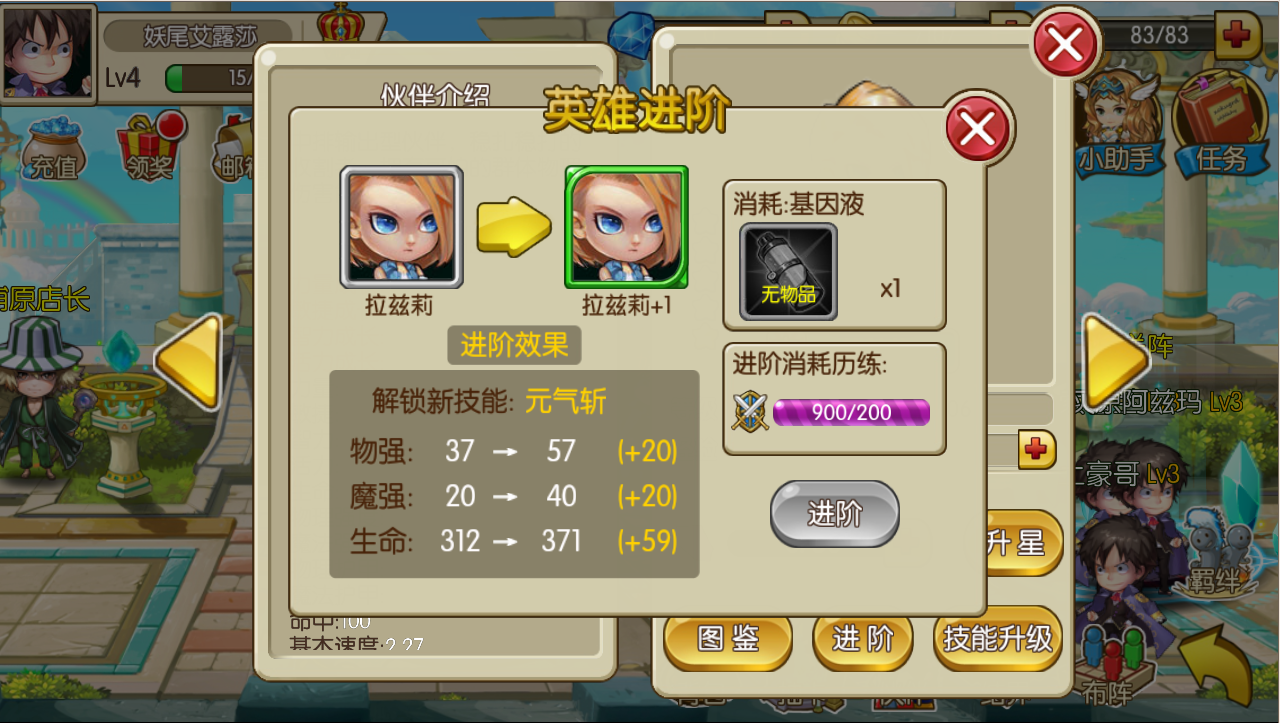Go to next hero with right arrow
1280x723 pixels.
[x=1117, y=361]
